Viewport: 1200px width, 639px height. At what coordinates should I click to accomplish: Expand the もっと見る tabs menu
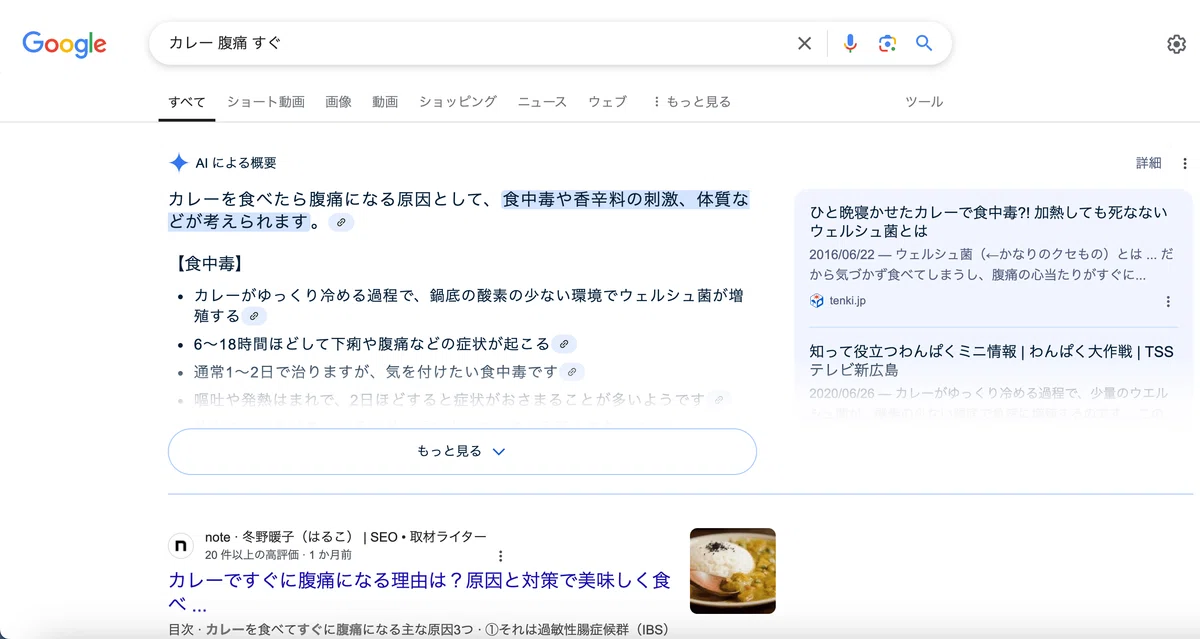(x=691, y=102)
